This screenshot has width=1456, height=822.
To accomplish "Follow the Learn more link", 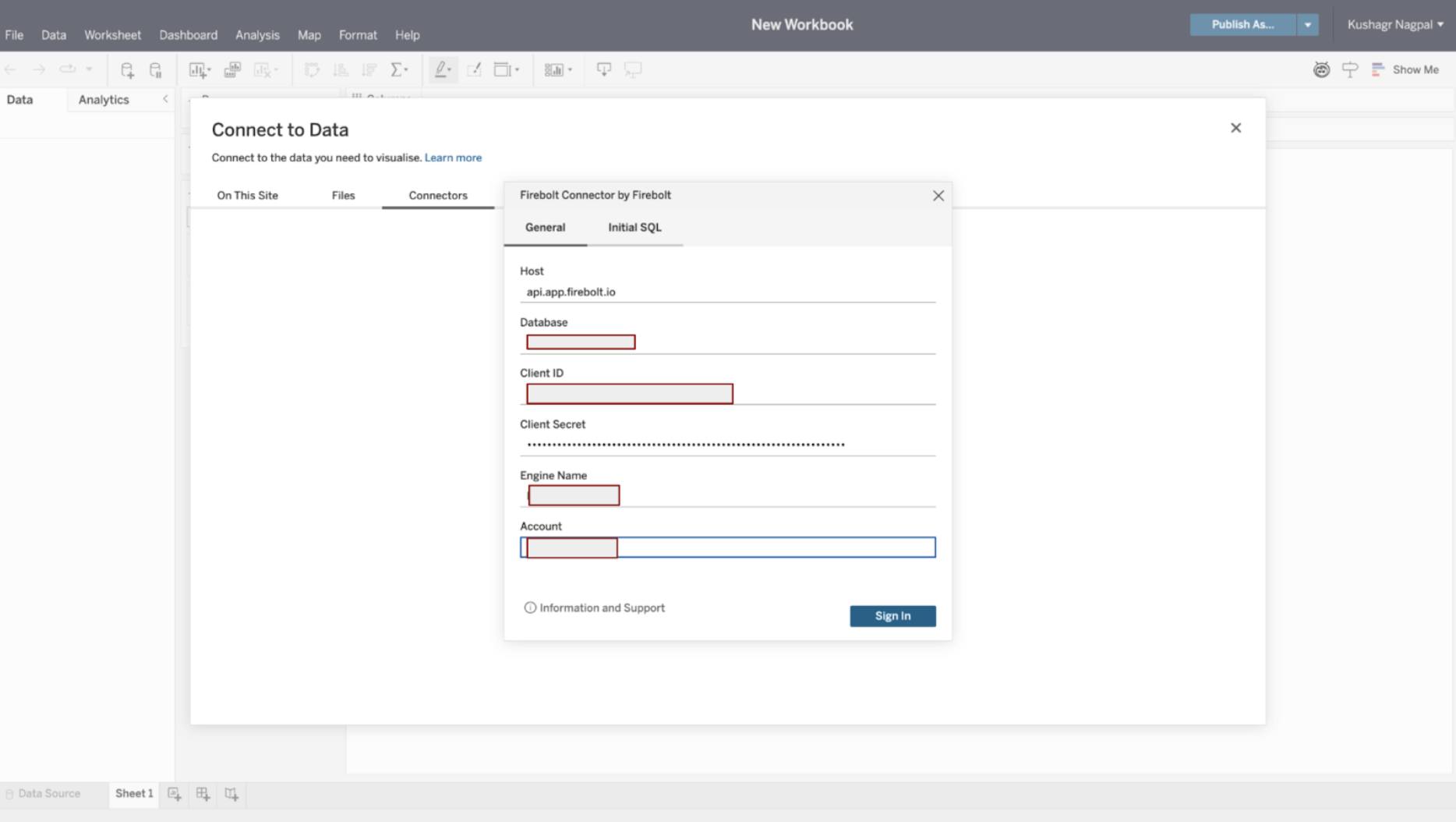I will click(453, 158).
